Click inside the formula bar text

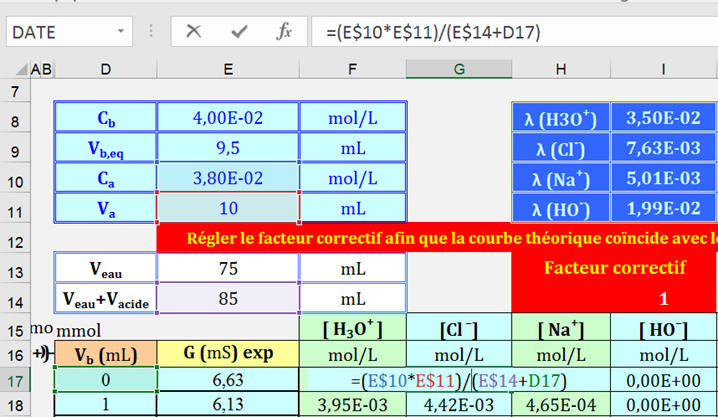(x=500, y=32)
